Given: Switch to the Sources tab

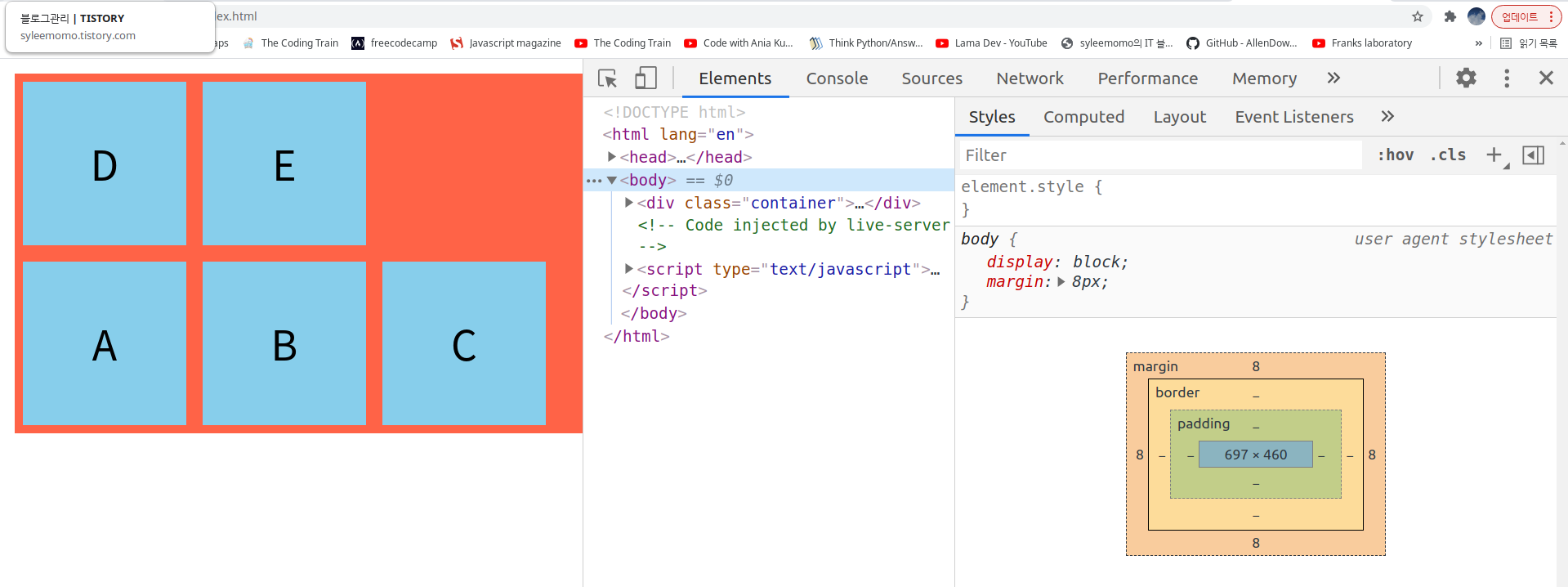Looking at the screenshot, I should point(932,78).
